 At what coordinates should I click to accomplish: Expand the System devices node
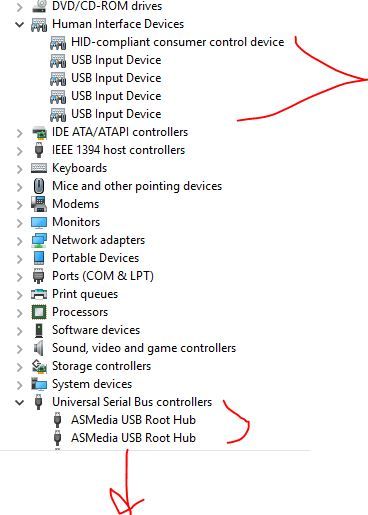(x=20, y=384)
